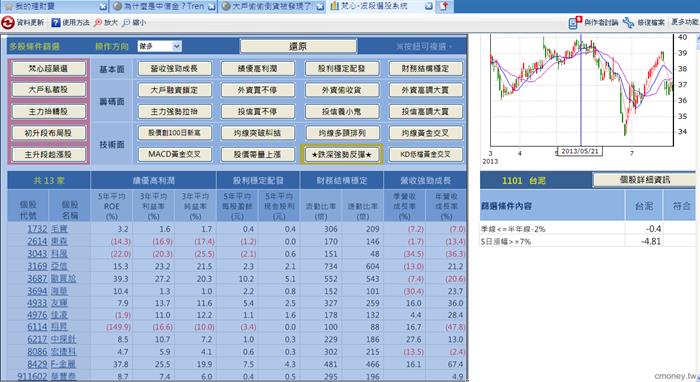
Task: Toggle the ★跌深強勢反彈★ filter
Action: 342,154
